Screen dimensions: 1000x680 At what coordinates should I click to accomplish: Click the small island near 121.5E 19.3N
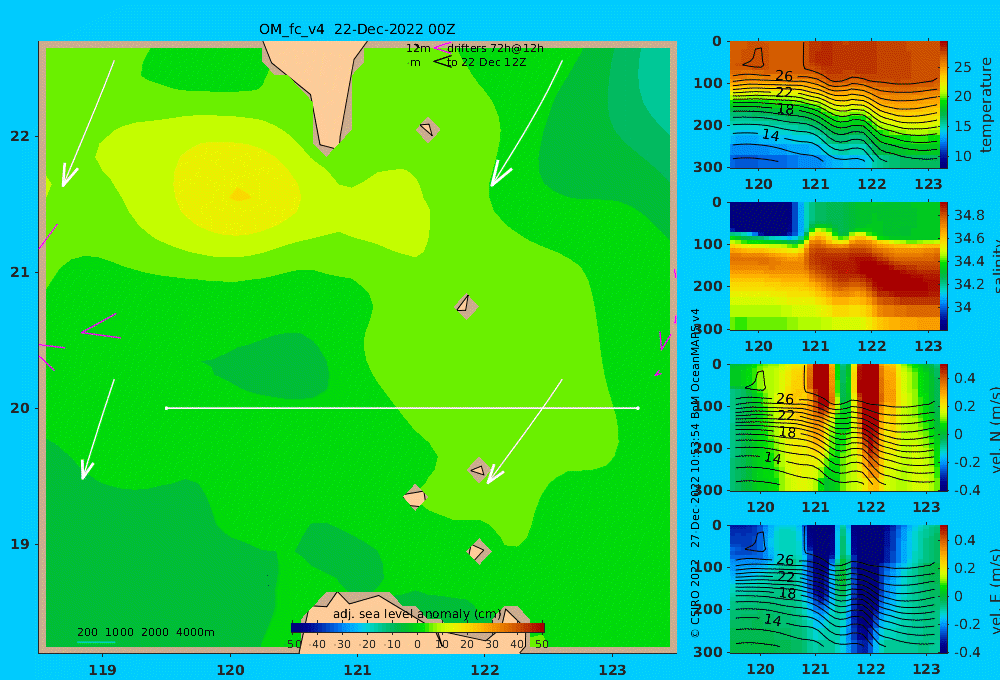pos(415,497)
